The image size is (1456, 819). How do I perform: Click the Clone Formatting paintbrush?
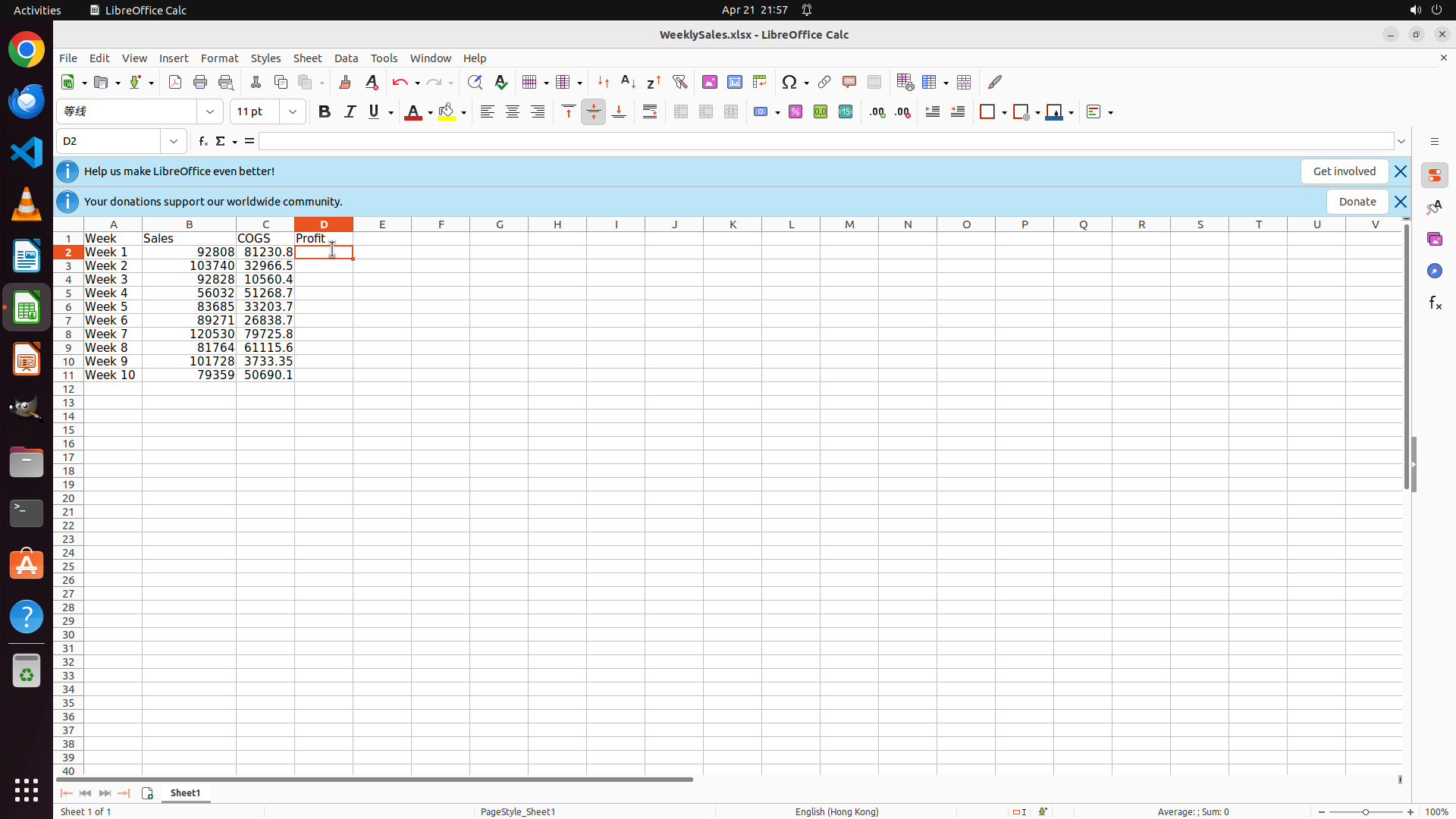tap(345, 82)
